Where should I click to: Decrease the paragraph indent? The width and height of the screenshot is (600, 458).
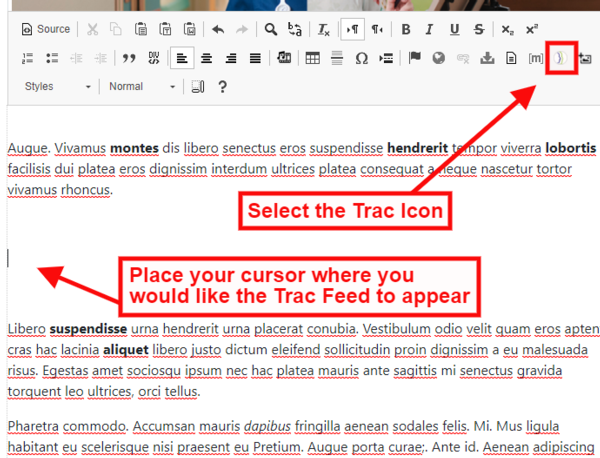(76, 58)
